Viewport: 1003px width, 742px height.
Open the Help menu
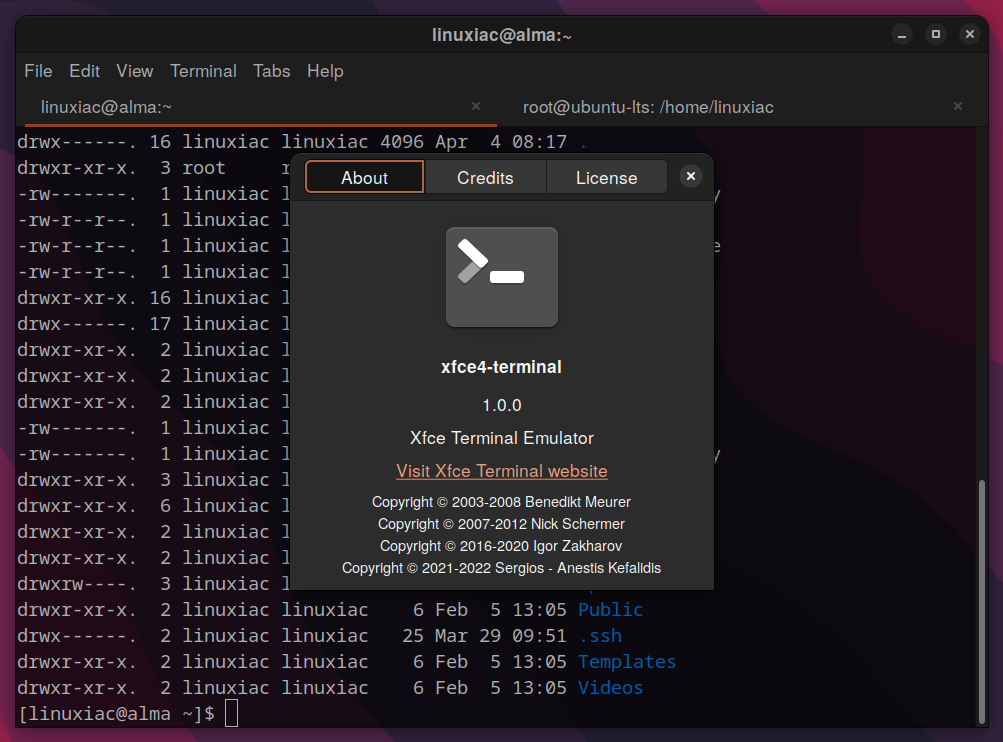325,71
